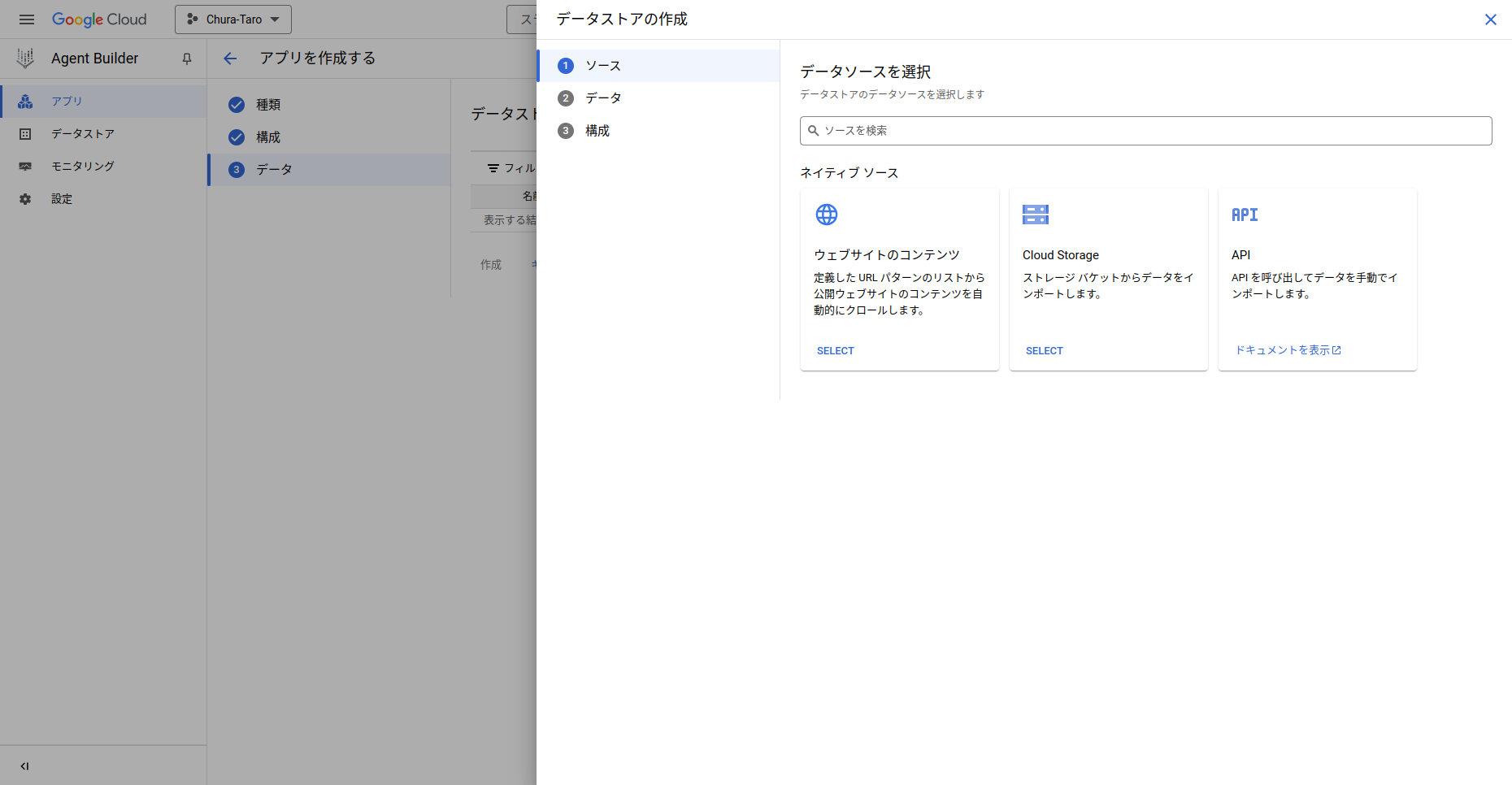Click the Cloud Storage bucket icon

tap(1036, 215)
